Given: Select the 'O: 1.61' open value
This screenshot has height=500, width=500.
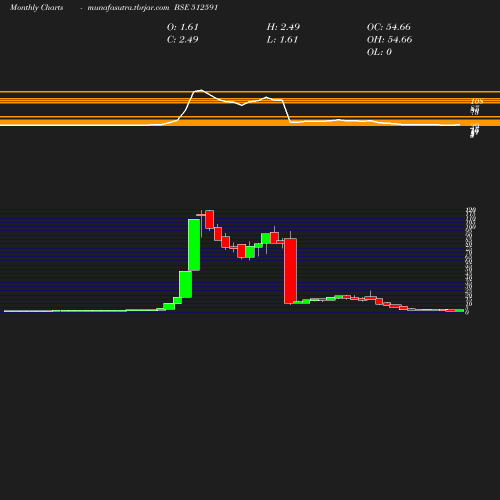Looking at the screenshot, I should pyautogui.click(x=183, y=27).
